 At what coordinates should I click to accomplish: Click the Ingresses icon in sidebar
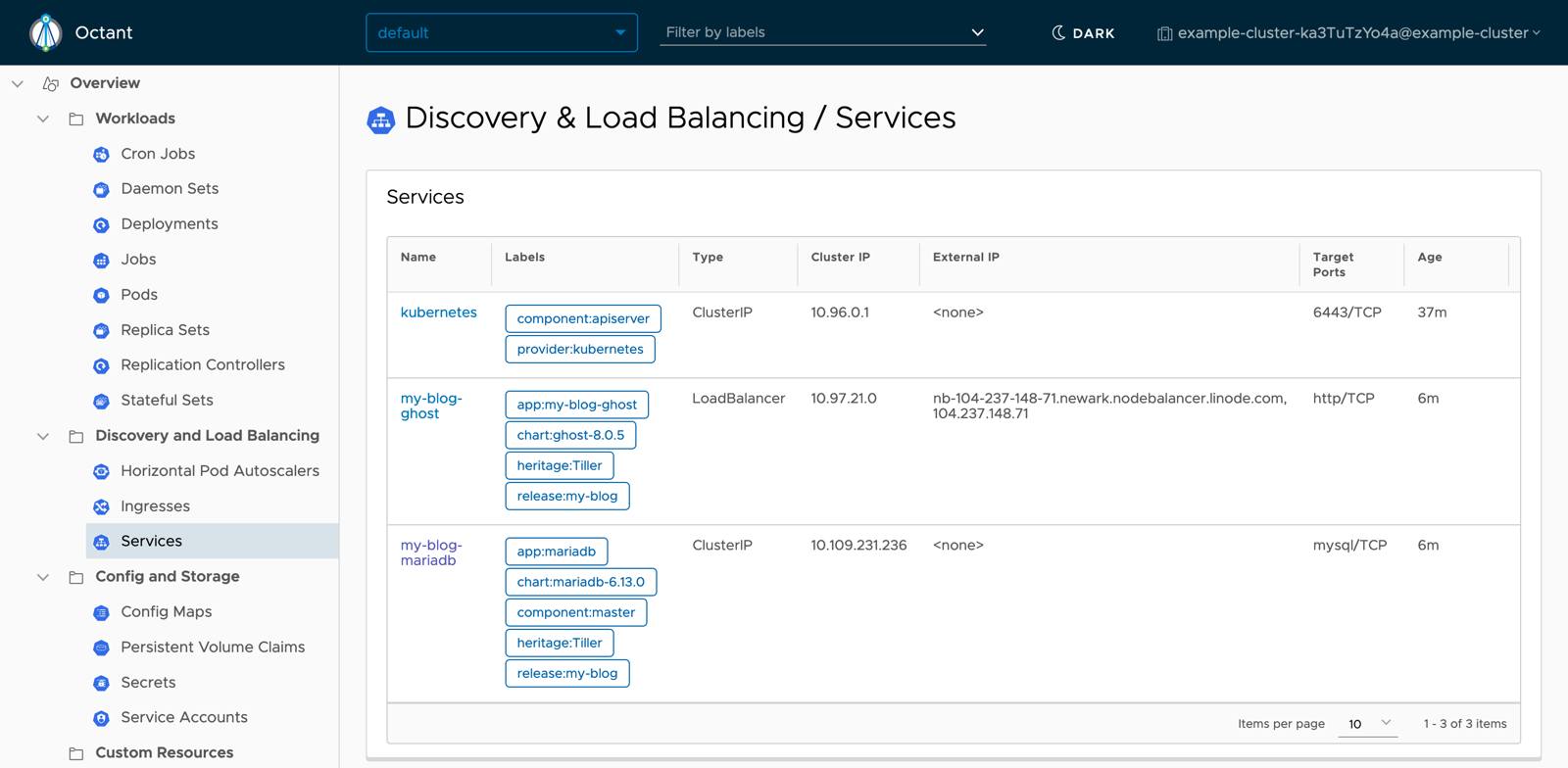point(101,506)
